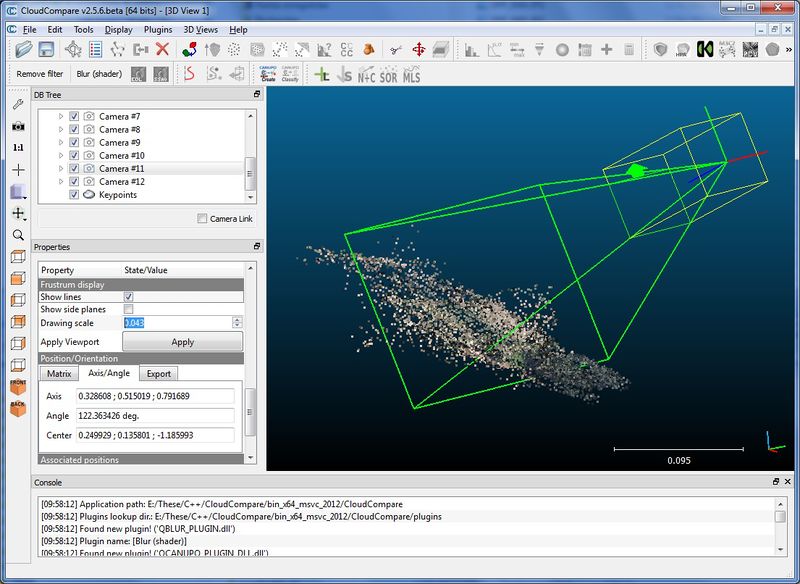Uncheck the Camera #8 visibility checkbox
Viewport: 800px width, 584px height.
[x=74, y=130]
